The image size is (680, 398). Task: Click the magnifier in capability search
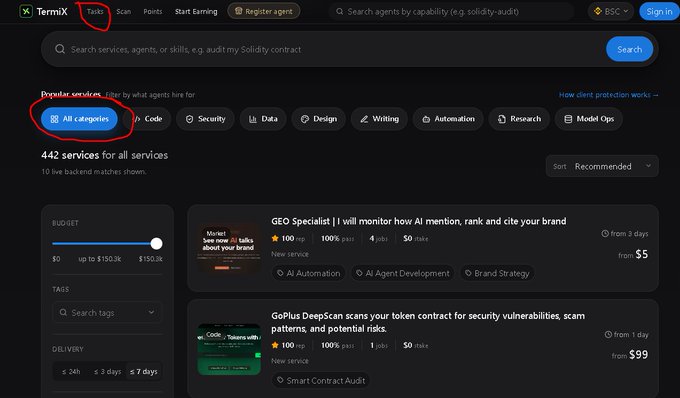pyautogui.click(x=340, y=12)
